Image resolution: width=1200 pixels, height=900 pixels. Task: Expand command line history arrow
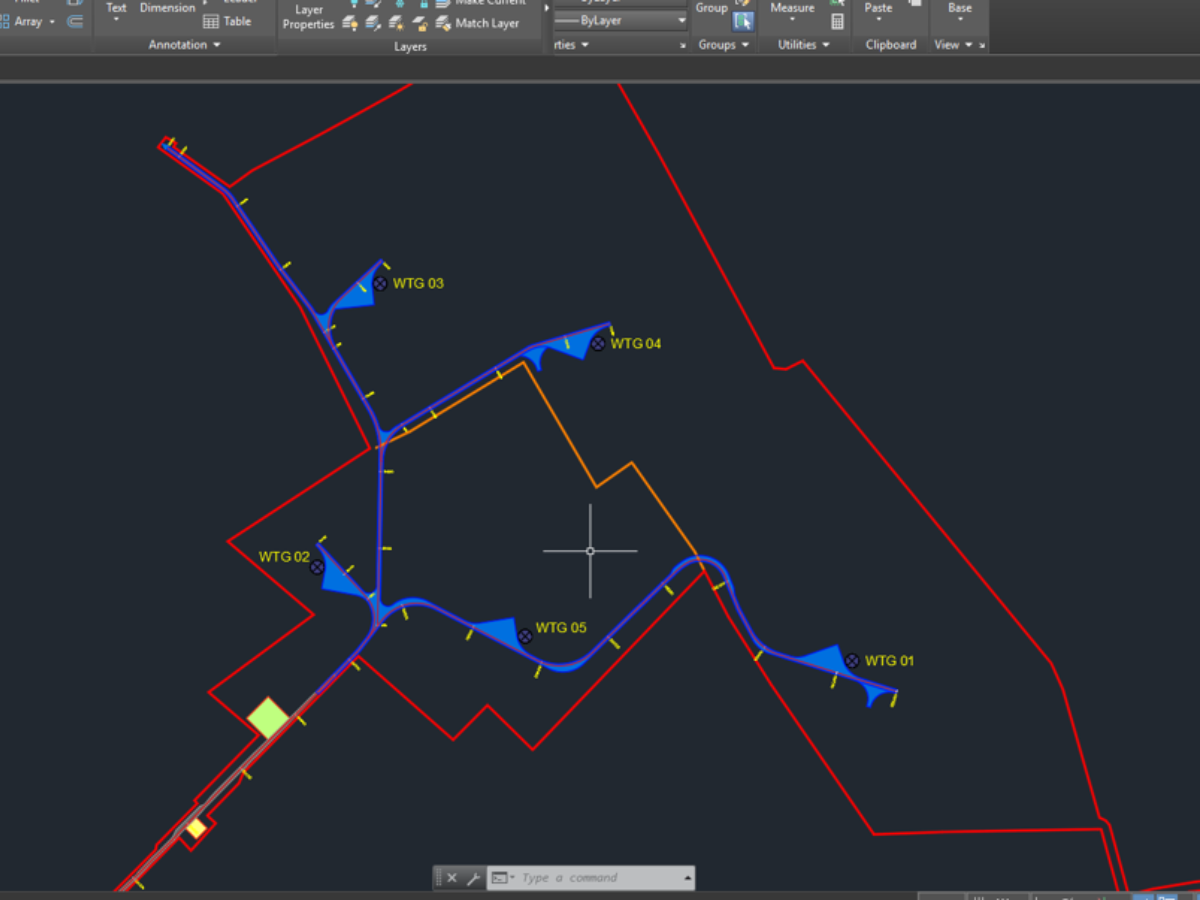click(x=687, y=878)
